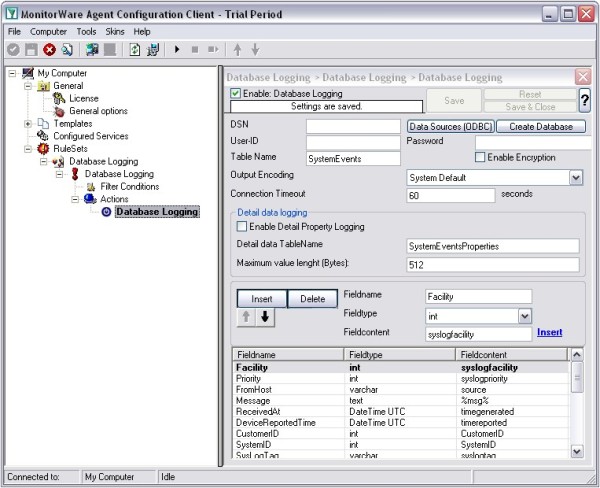Click the General options icon
600x488 pixels.
59,111
